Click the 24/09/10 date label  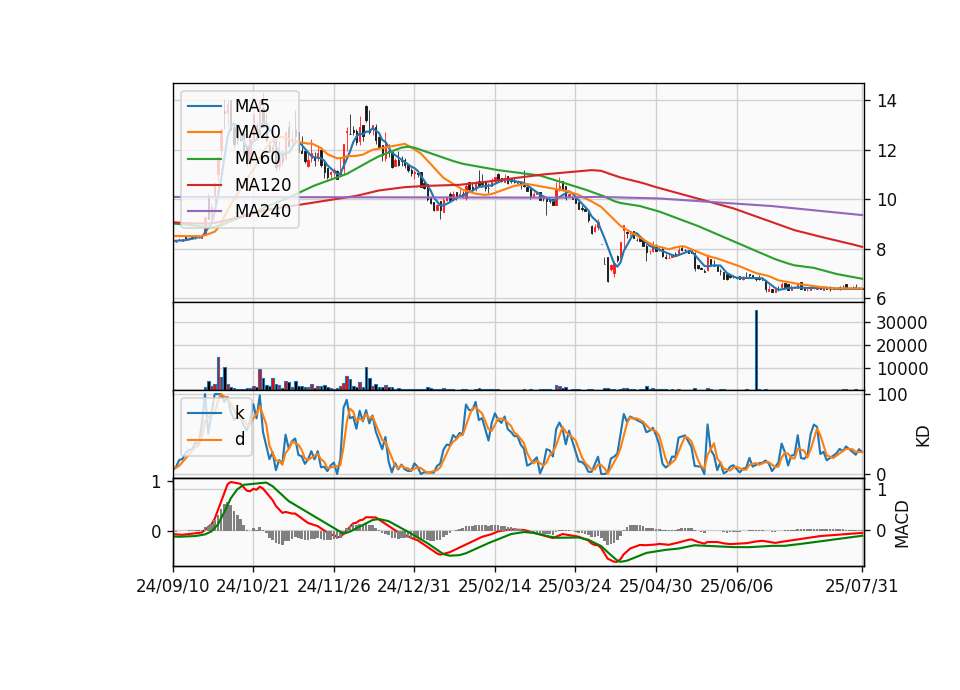coord(173,586)
